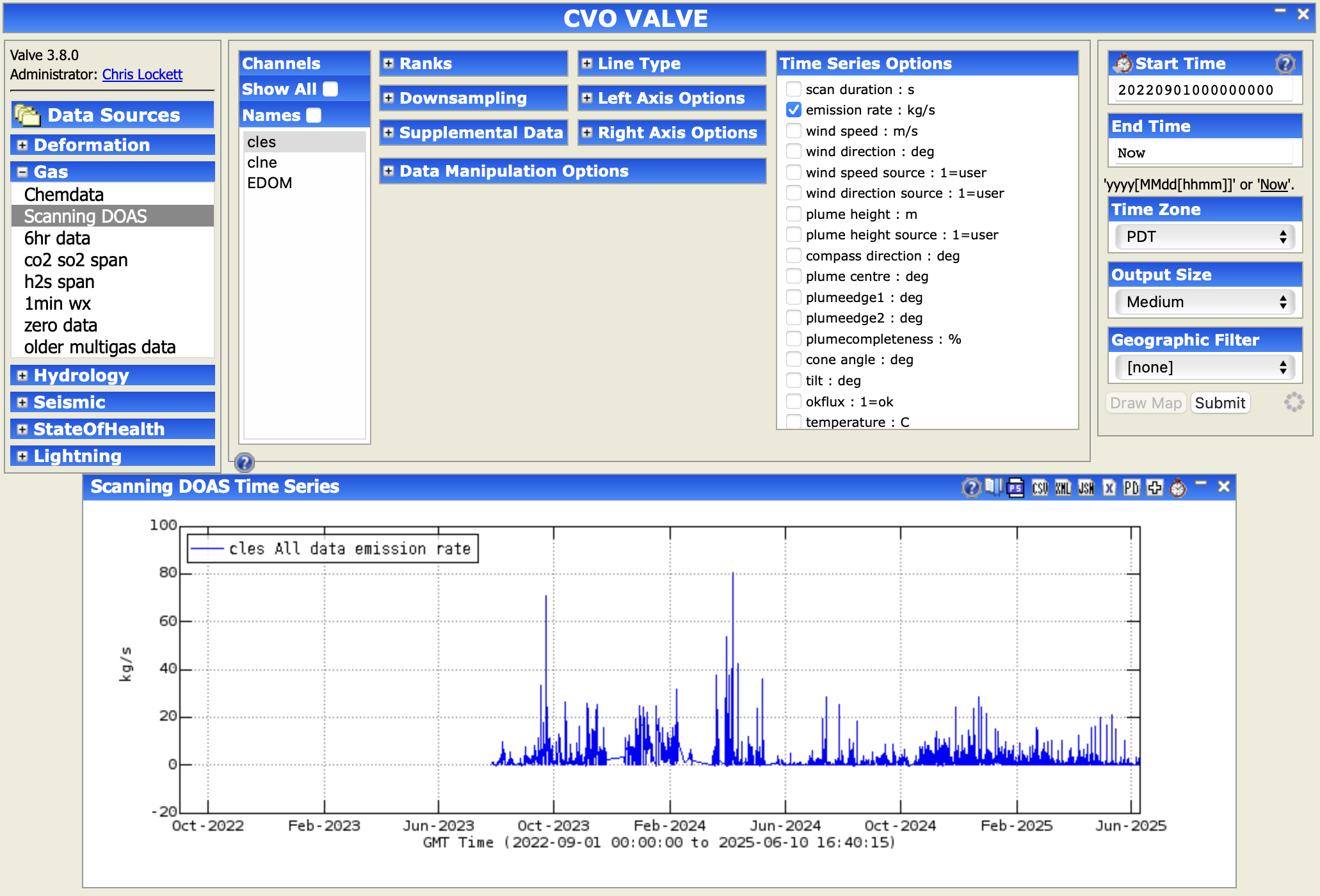Click the PD export icon in plot toolbar
Image resolution: width=1320 pixels, height=896 pixels.
pos(1132,488)
